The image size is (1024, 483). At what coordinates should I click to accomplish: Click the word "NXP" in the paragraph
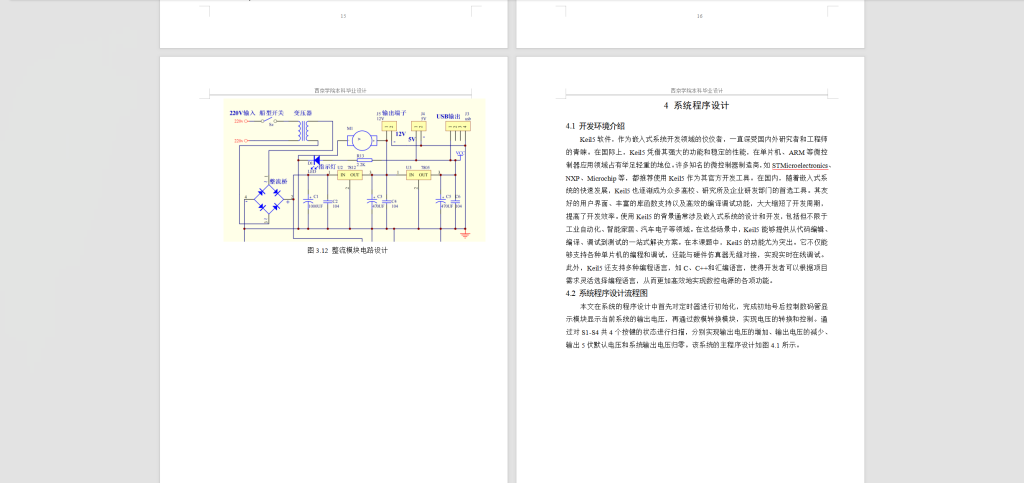tap(573, 178)
